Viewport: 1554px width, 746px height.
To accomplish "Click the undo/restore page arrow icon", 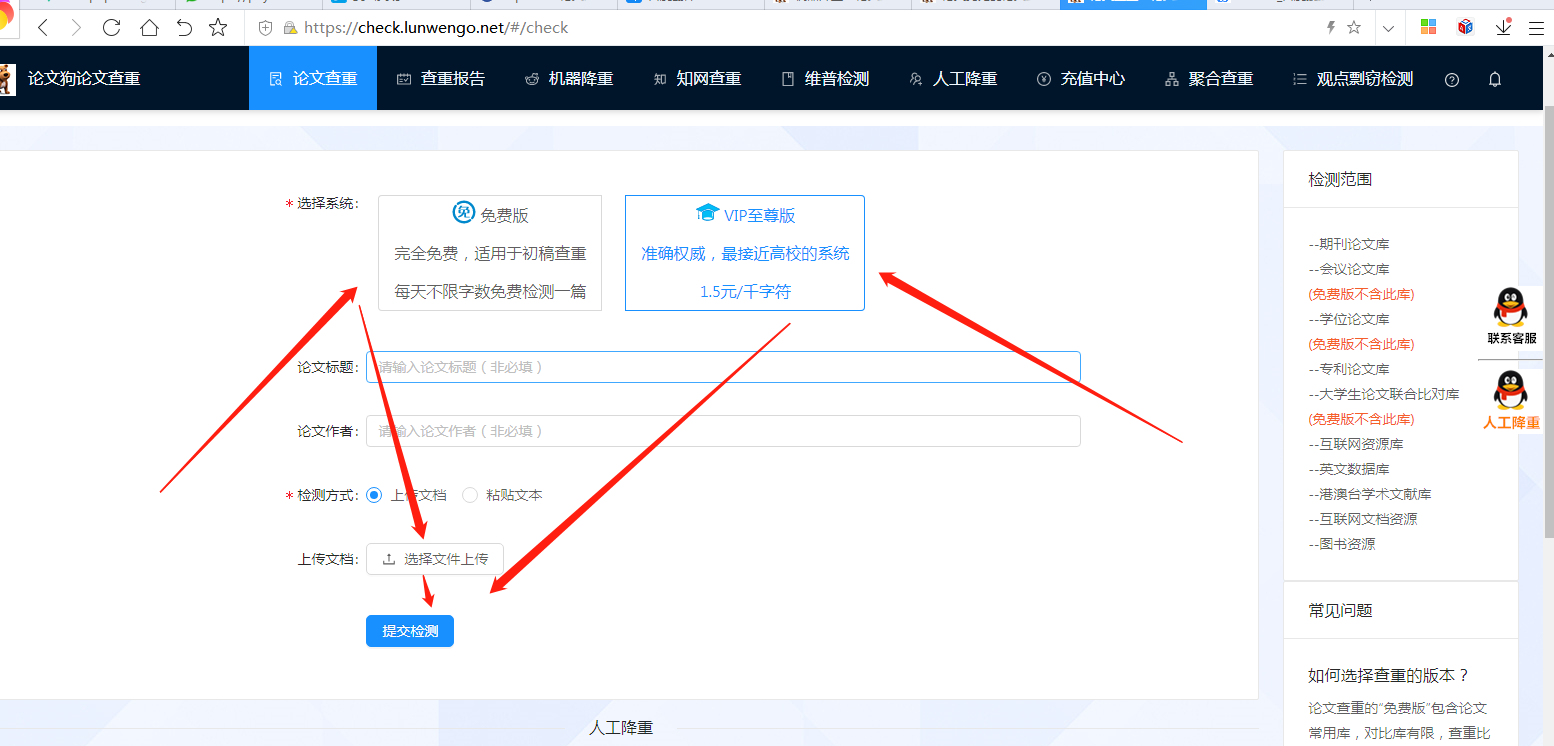I will tap(184, 28).
